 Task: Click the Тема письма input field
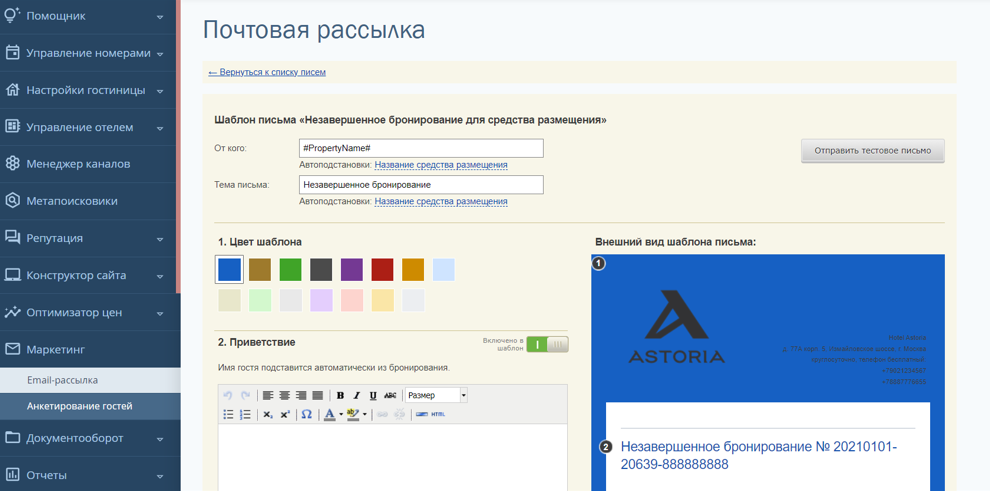tap(421, 185)
